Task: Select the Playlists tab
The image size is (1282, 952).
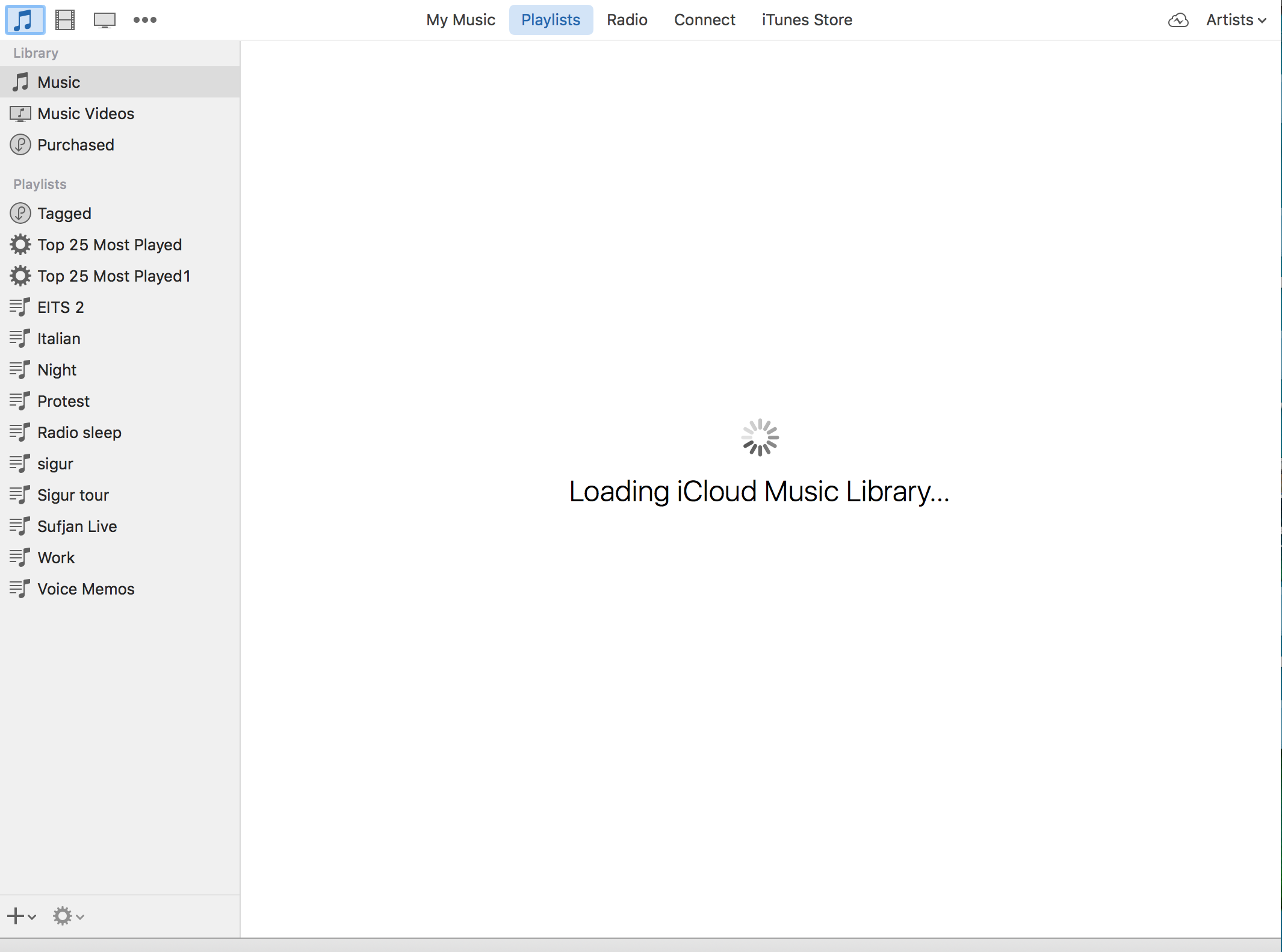Action: (551, 20)
